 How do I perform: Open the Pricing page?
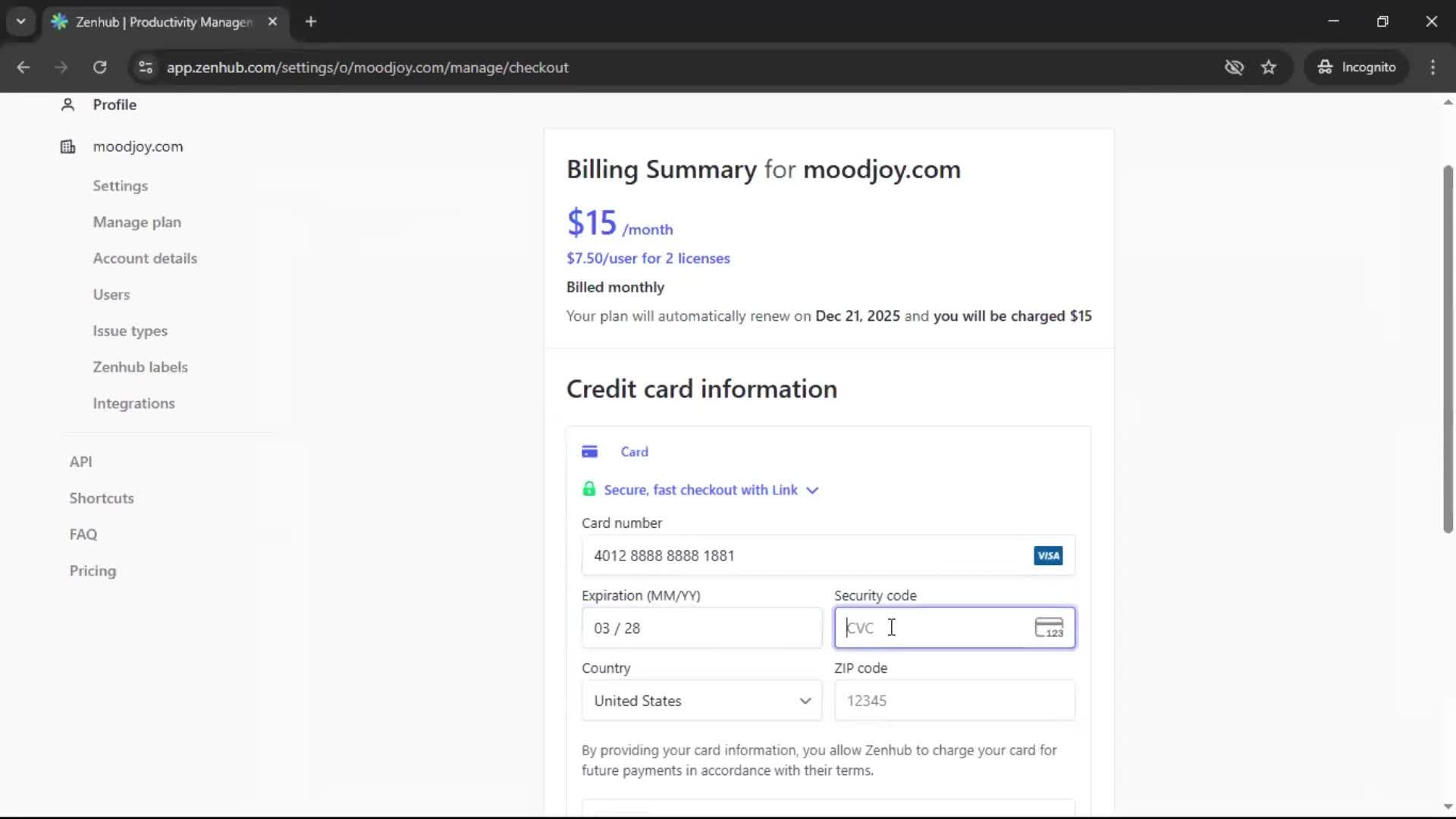[92, 570]
